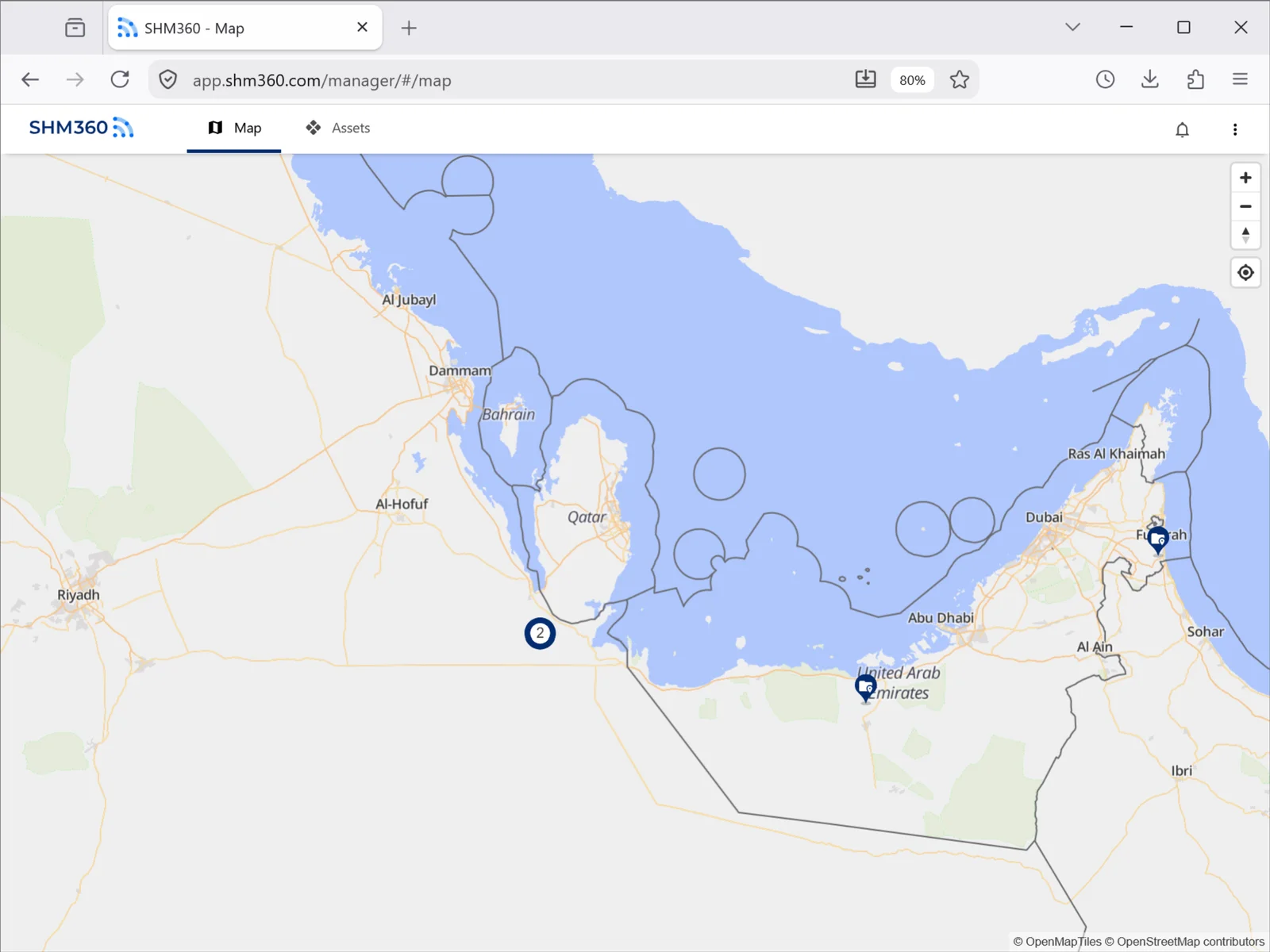Image resolution: width=1270 pixels, height=952 pixels.
Task: Open the Firefox application menu
Action: click(1240, 79)
